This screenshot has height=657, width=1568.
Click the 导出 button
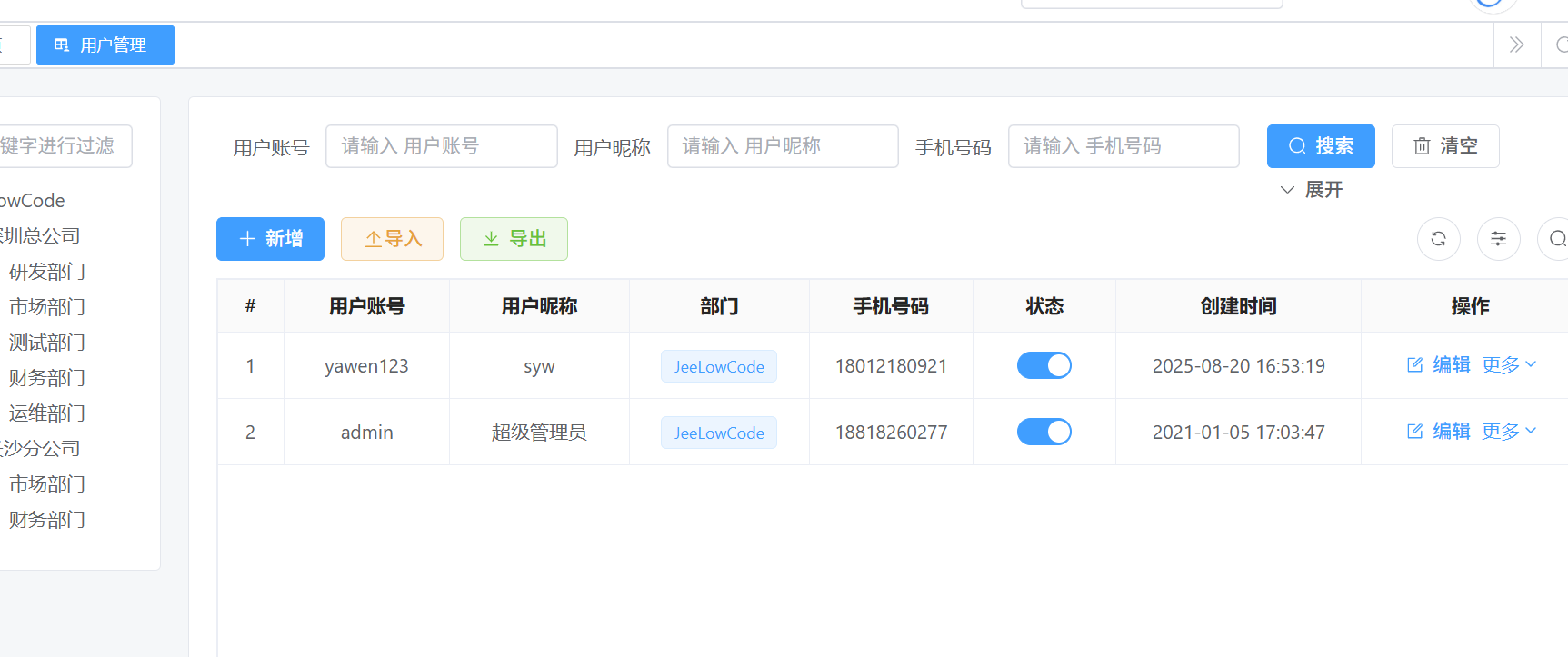514,239
